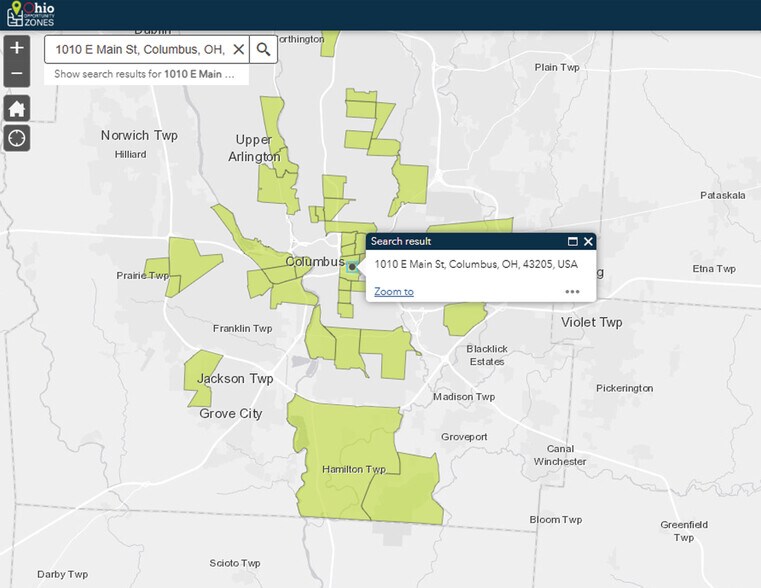
Task: Clear the address search text
Action: pyautogui.click(x=238, y=49)
